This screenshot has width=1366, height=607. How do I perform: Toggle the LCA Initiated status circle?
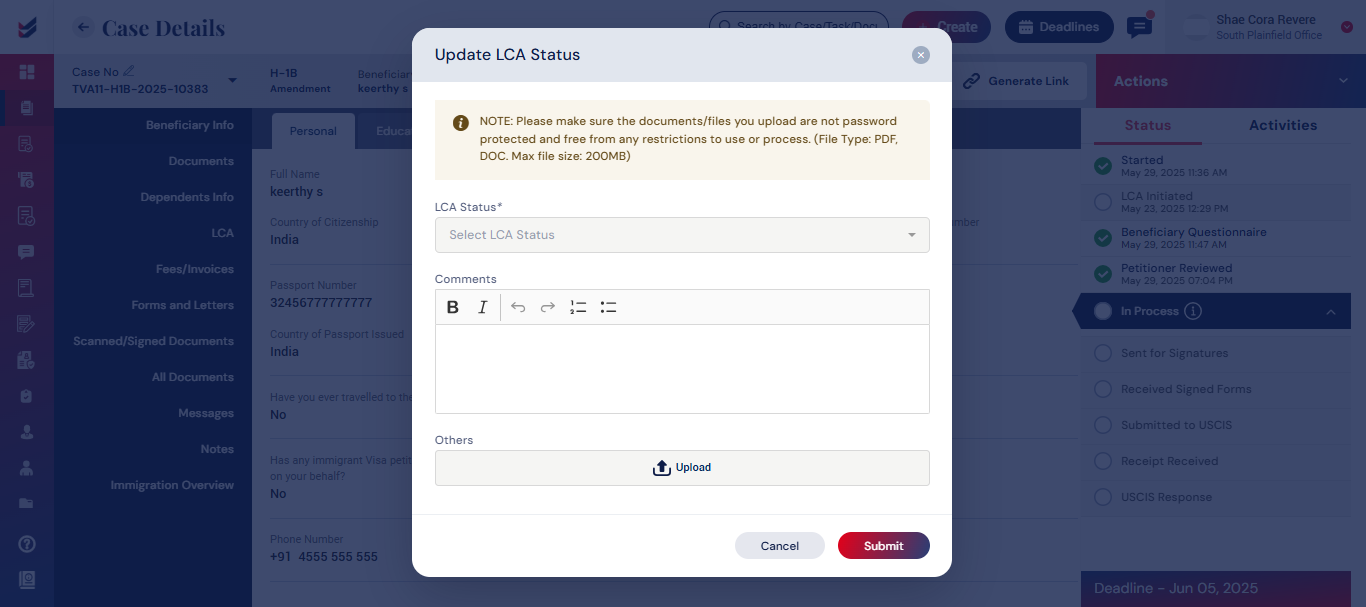[x=1103, y=202]
